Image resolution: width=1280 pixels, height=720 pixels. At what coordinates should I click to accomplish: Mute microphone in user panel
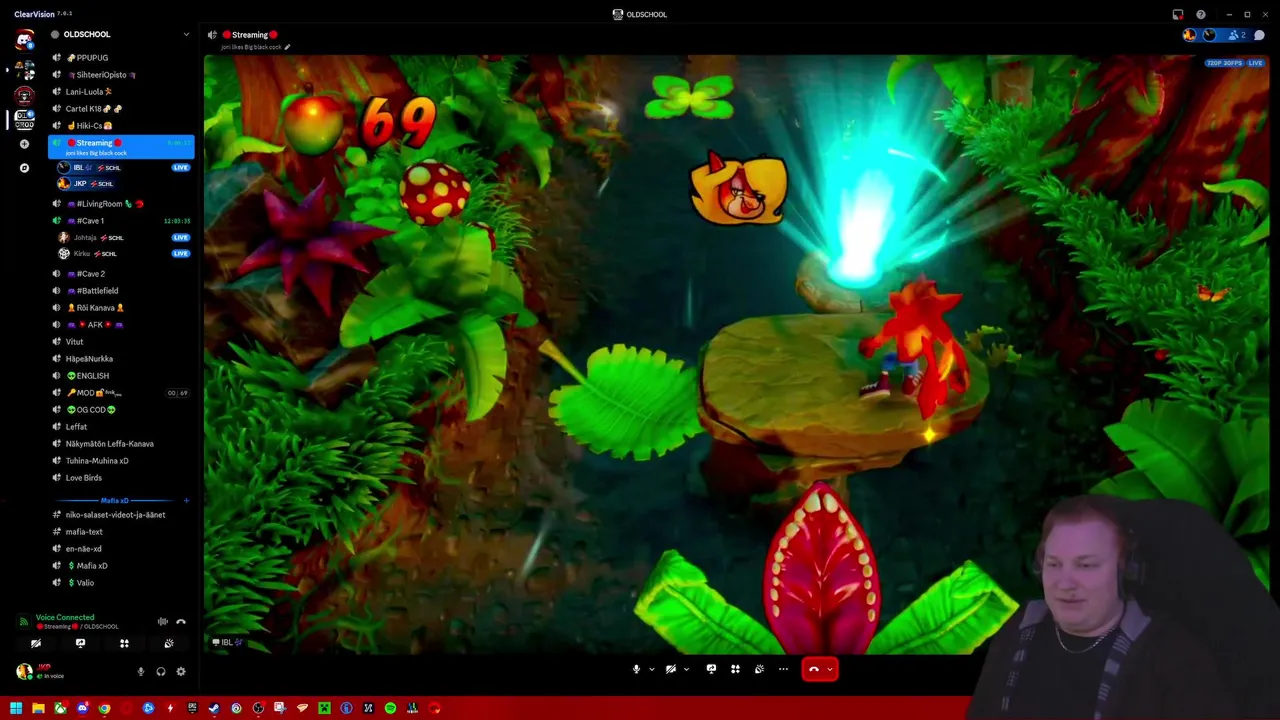[x=140, y=672]
